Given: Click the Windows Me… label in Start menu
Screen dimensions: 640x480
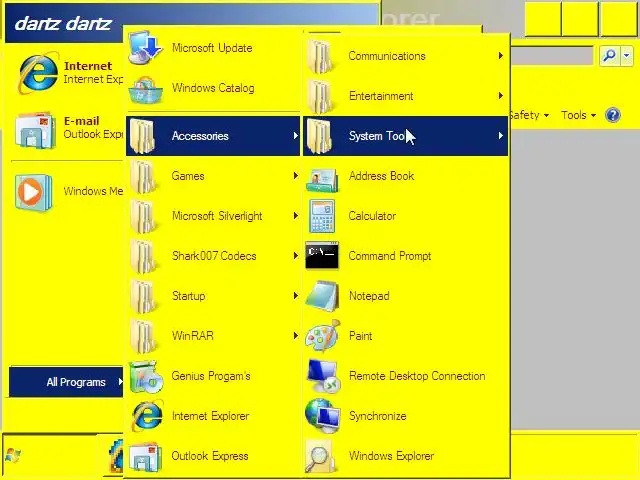Looking at the screenshot, I should (93, 191).
